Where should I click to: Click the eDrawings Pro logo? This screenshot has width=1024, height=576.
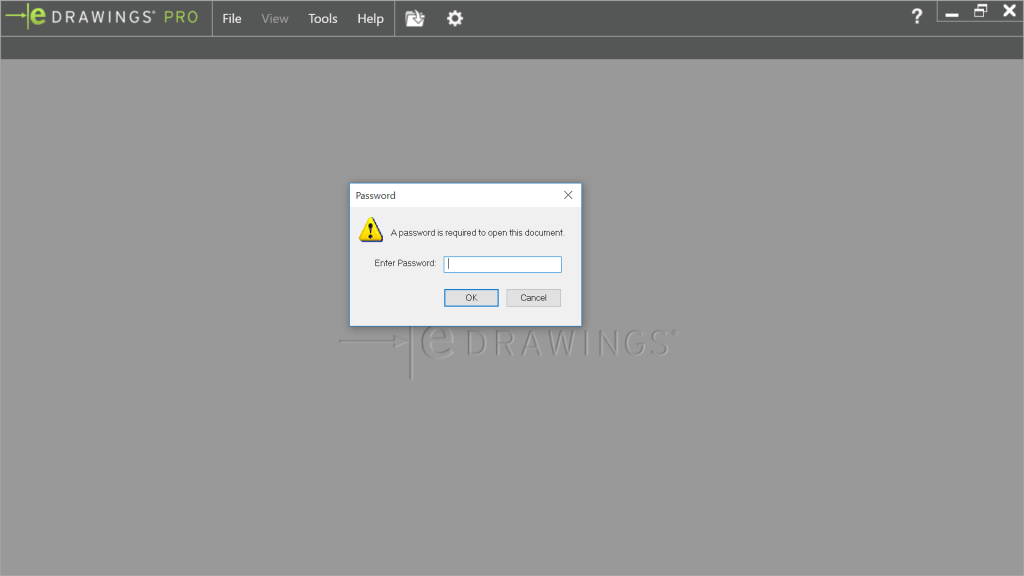point(102,18)
